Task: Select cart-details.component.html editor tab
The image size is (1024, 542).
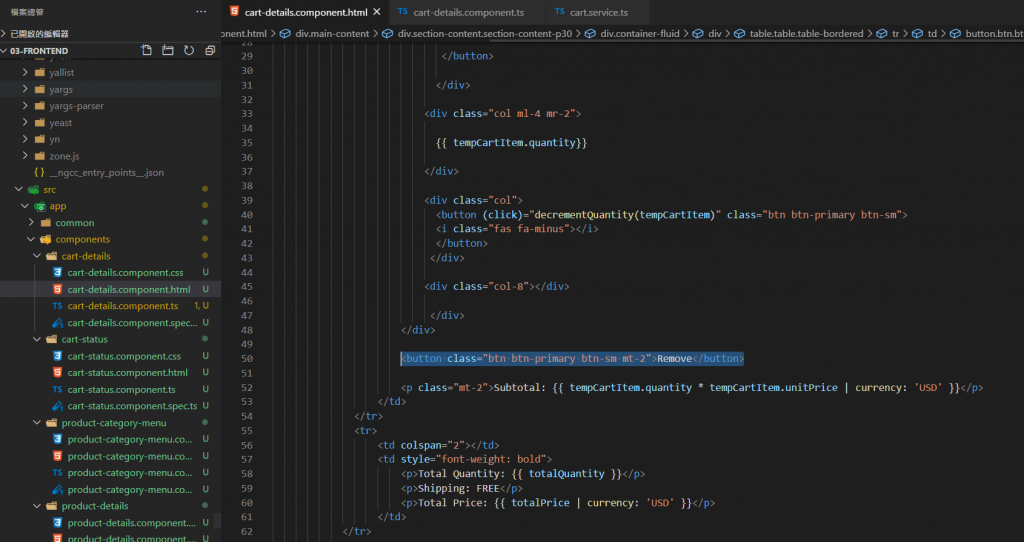Action: [306, 12]
